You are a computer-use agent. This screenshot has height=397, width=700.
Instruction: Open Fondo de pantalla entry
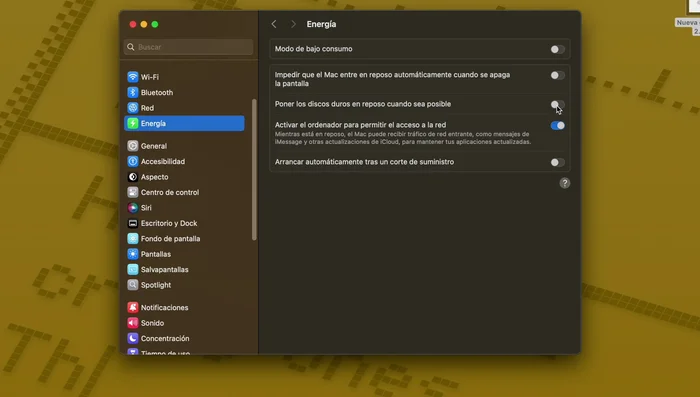pyautogui.click(x=184, y=238)
